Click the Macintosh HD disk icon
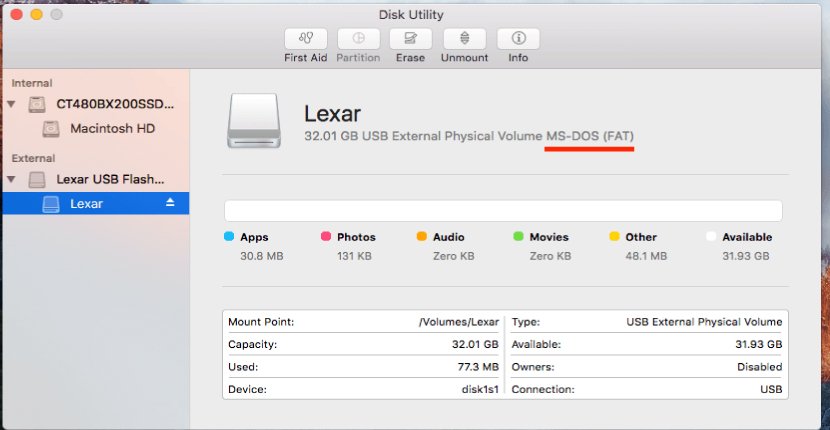 tap(51, 129)
